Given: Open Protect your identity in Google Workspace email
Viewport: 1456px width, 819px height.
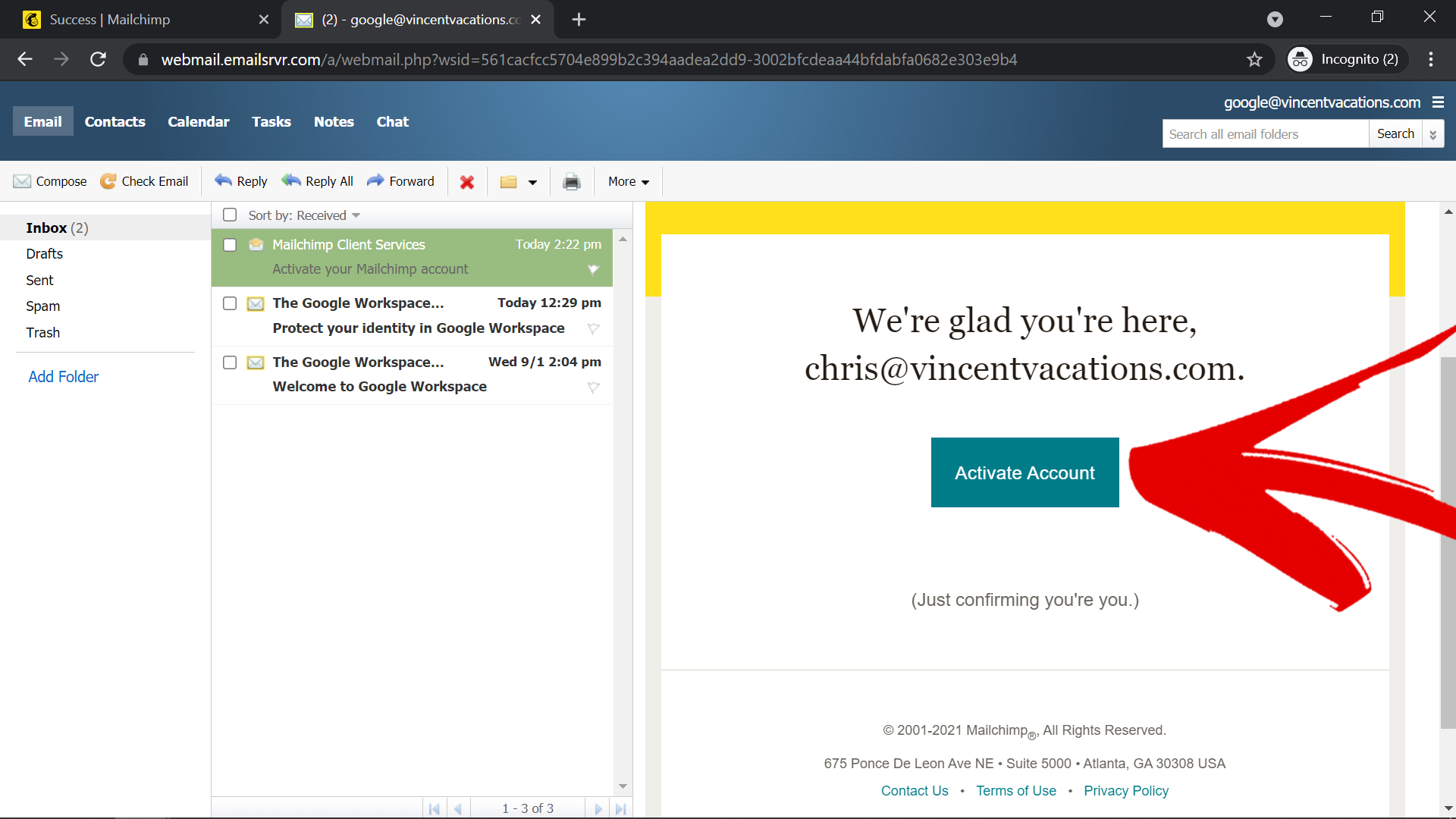Looking at the screenshot, I should (412, 315).
